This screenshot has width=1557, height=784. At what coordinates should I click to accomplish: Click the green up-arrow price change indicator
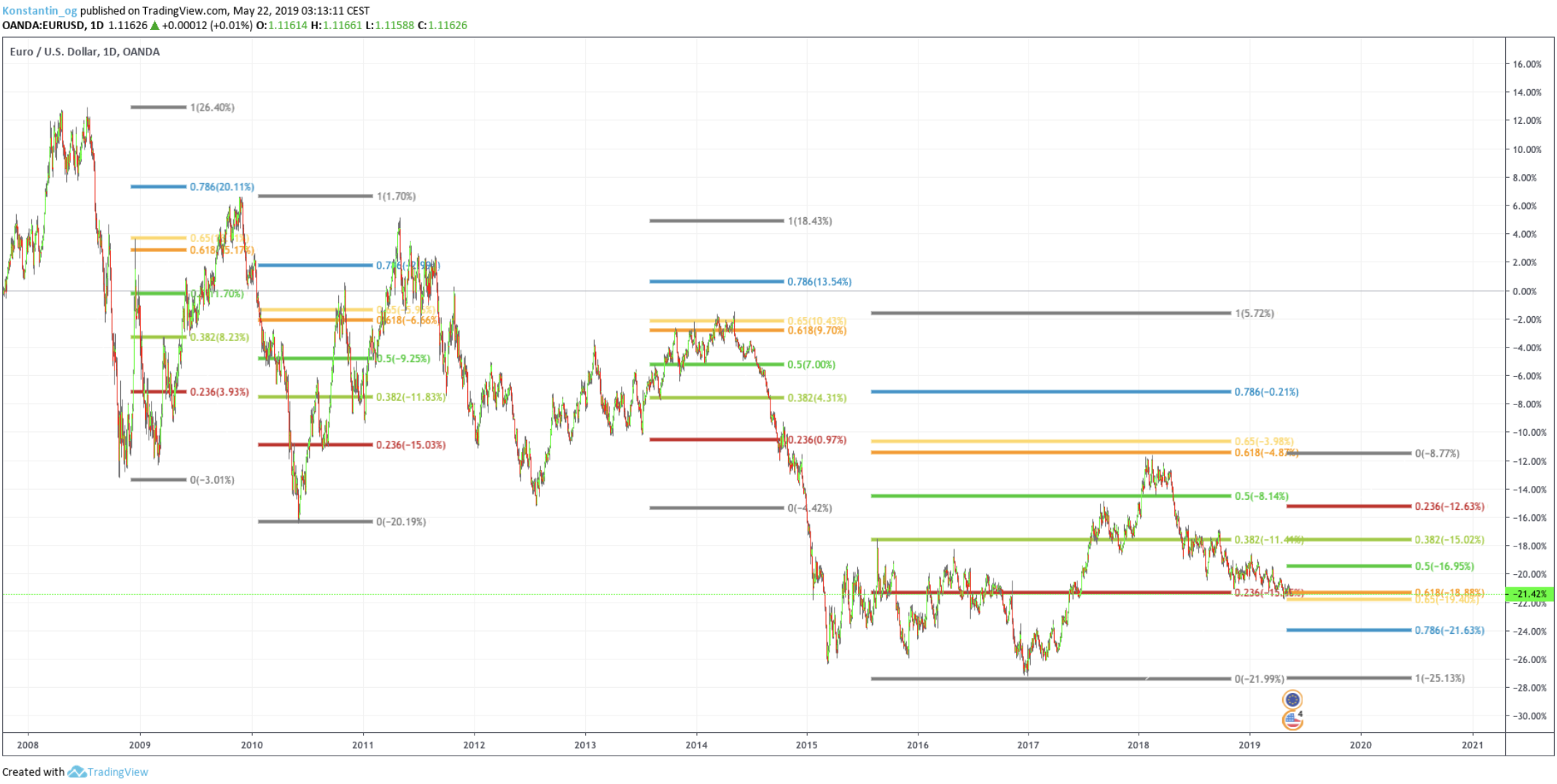[x=154, y=26]
